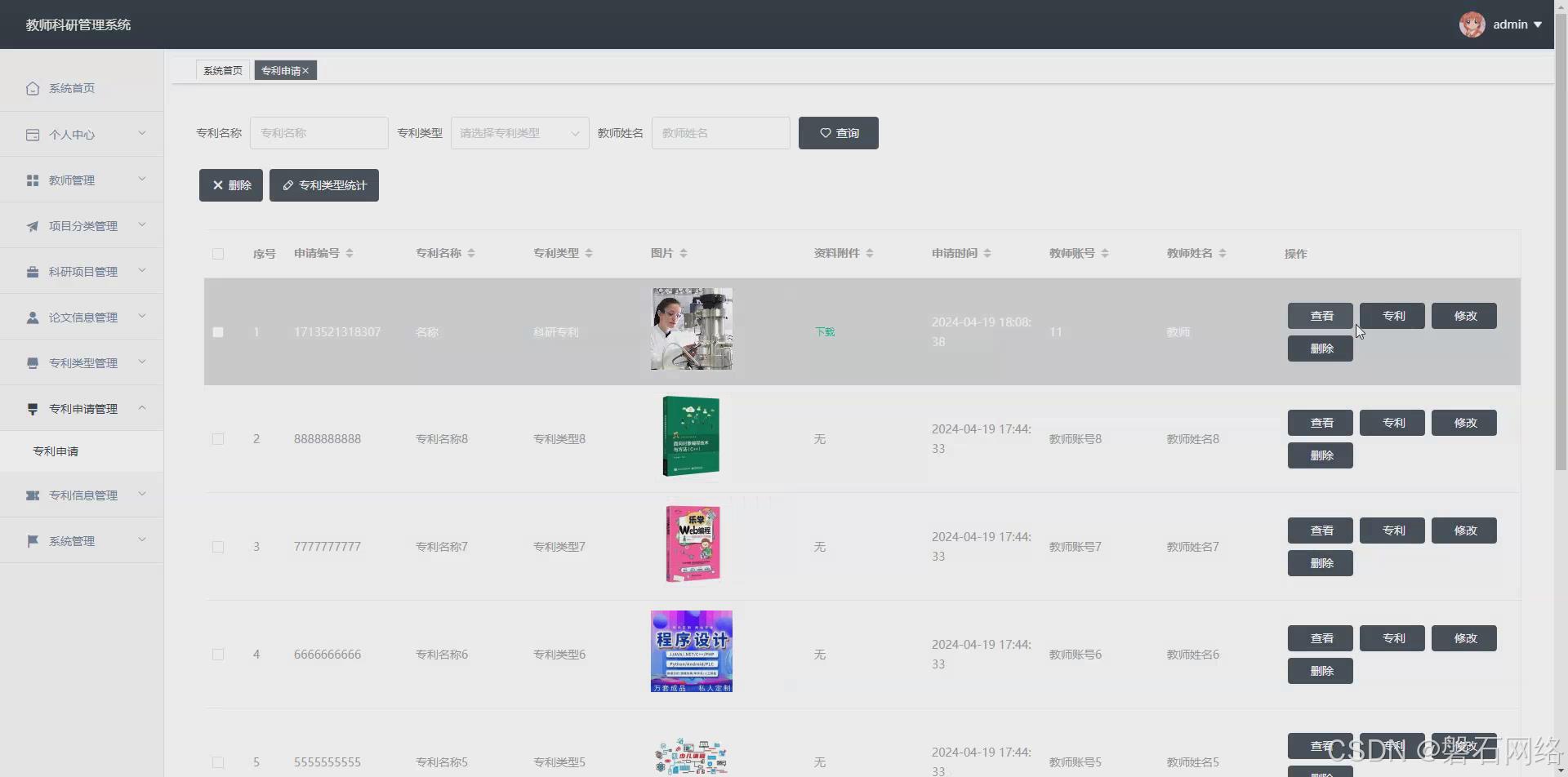1568x777 pixels.
Task: Go to 系统首页 in the sidebar
Action: (82, 88)
